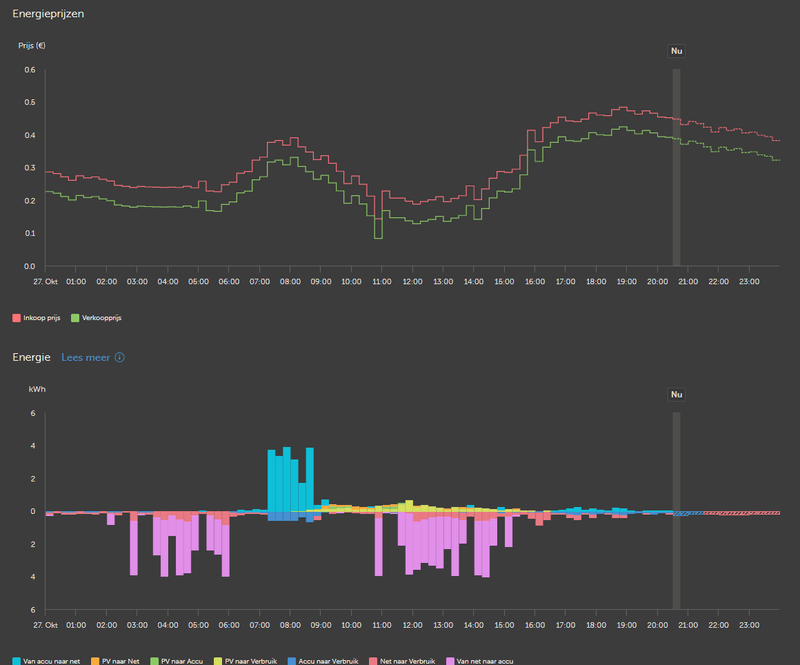This screenshot has height=665, width=800.
Task: Toggle the Verkoopprijs series in the legend
Action: [x=96, y=318]
